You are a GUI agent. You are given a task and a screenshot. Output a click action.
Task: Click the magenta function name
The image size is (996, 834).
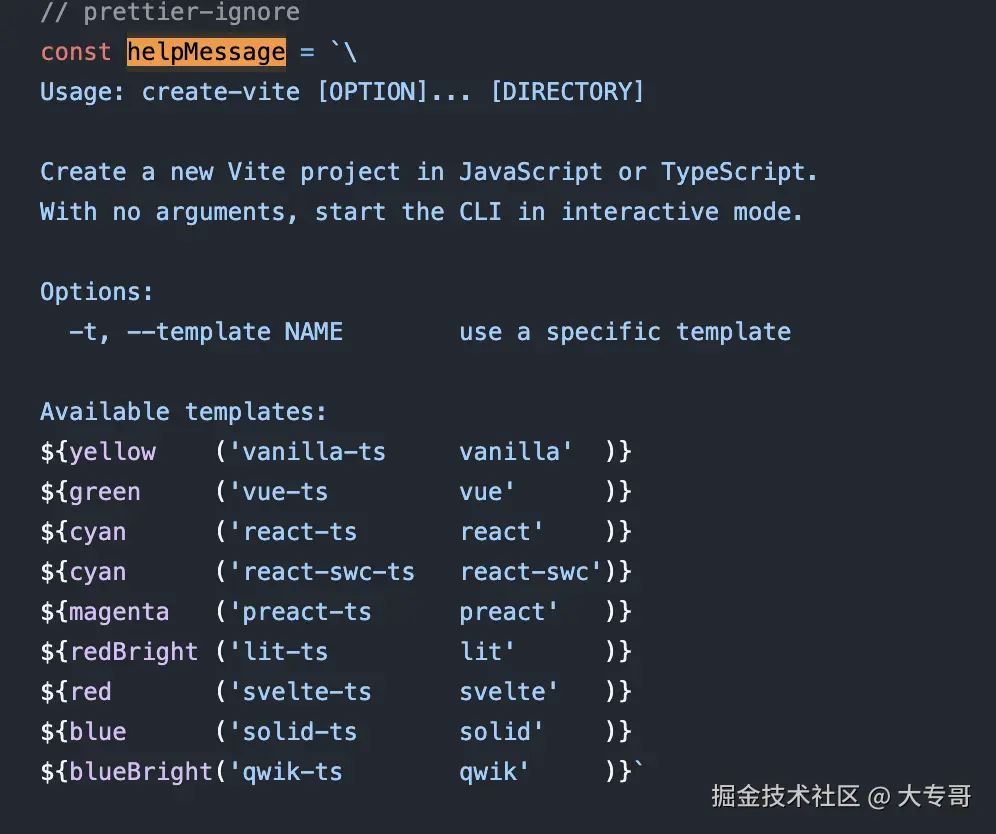119,612
